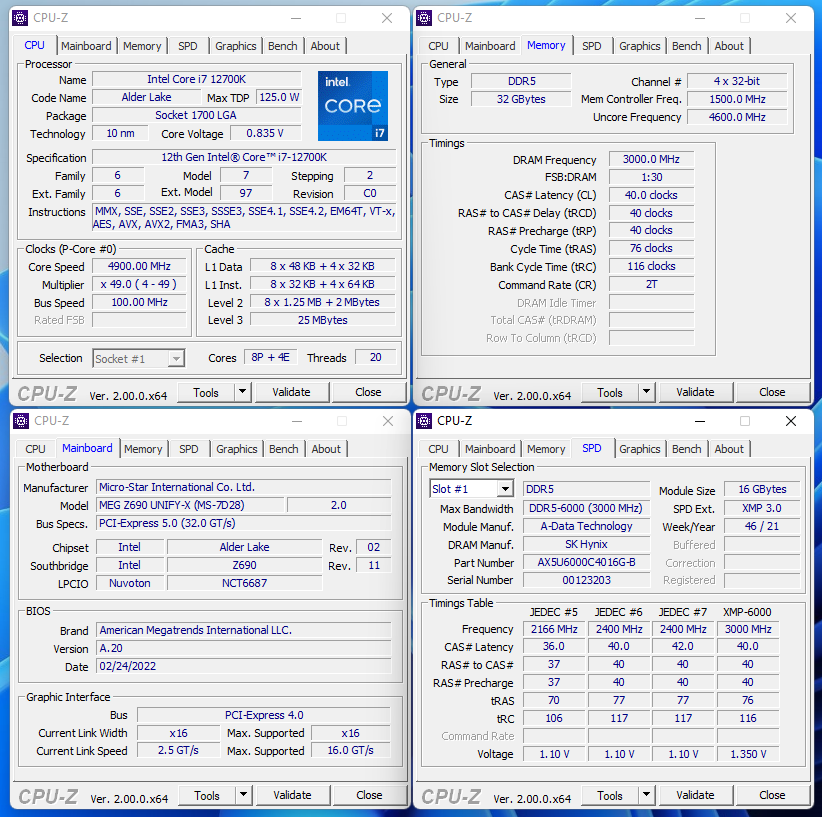Select the About tab in the CPU window

[x=325, y=46]
